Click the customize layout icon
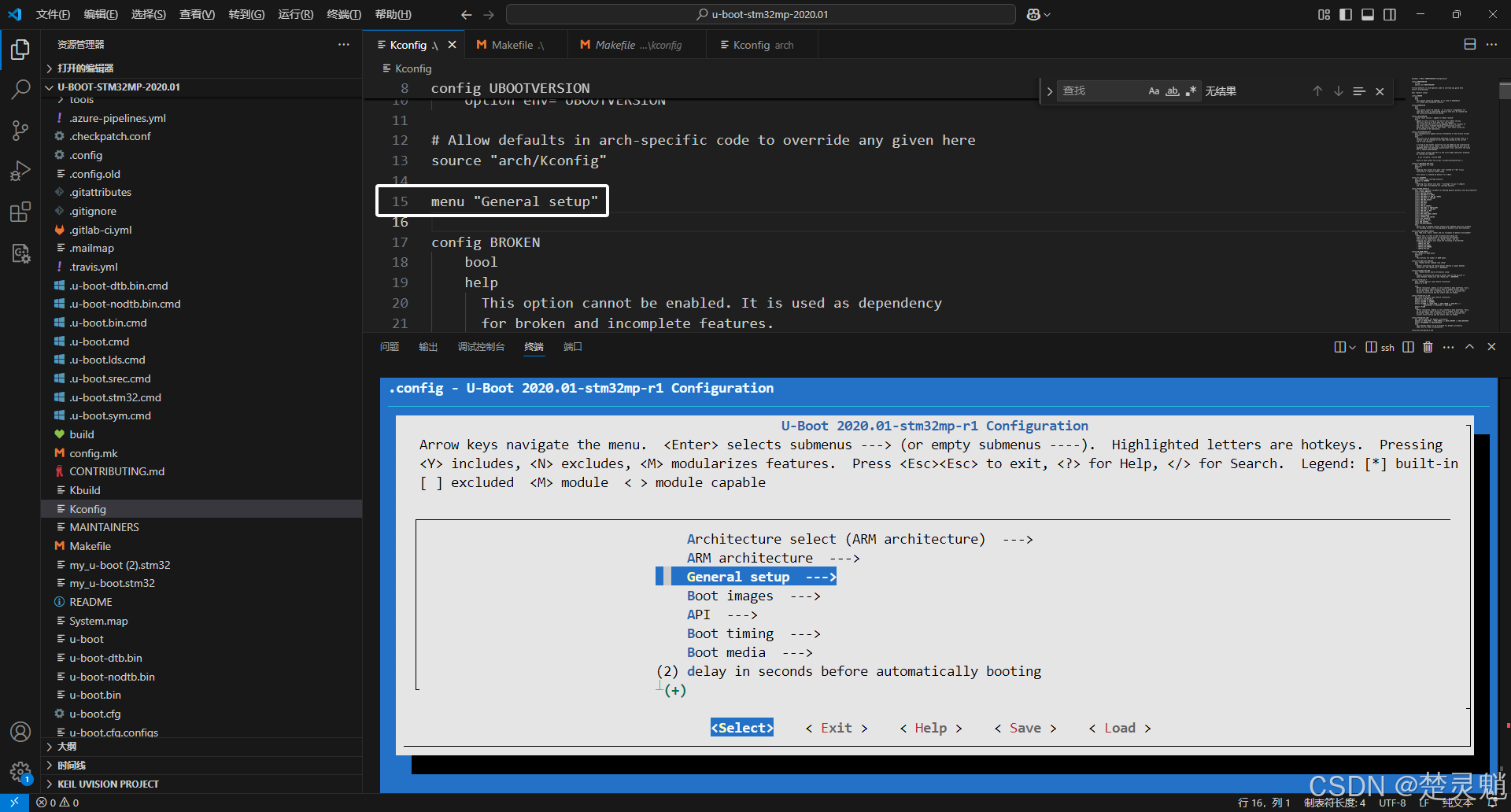The width and height of the screenshot is (1511, 812). (x=1324, y=14)
